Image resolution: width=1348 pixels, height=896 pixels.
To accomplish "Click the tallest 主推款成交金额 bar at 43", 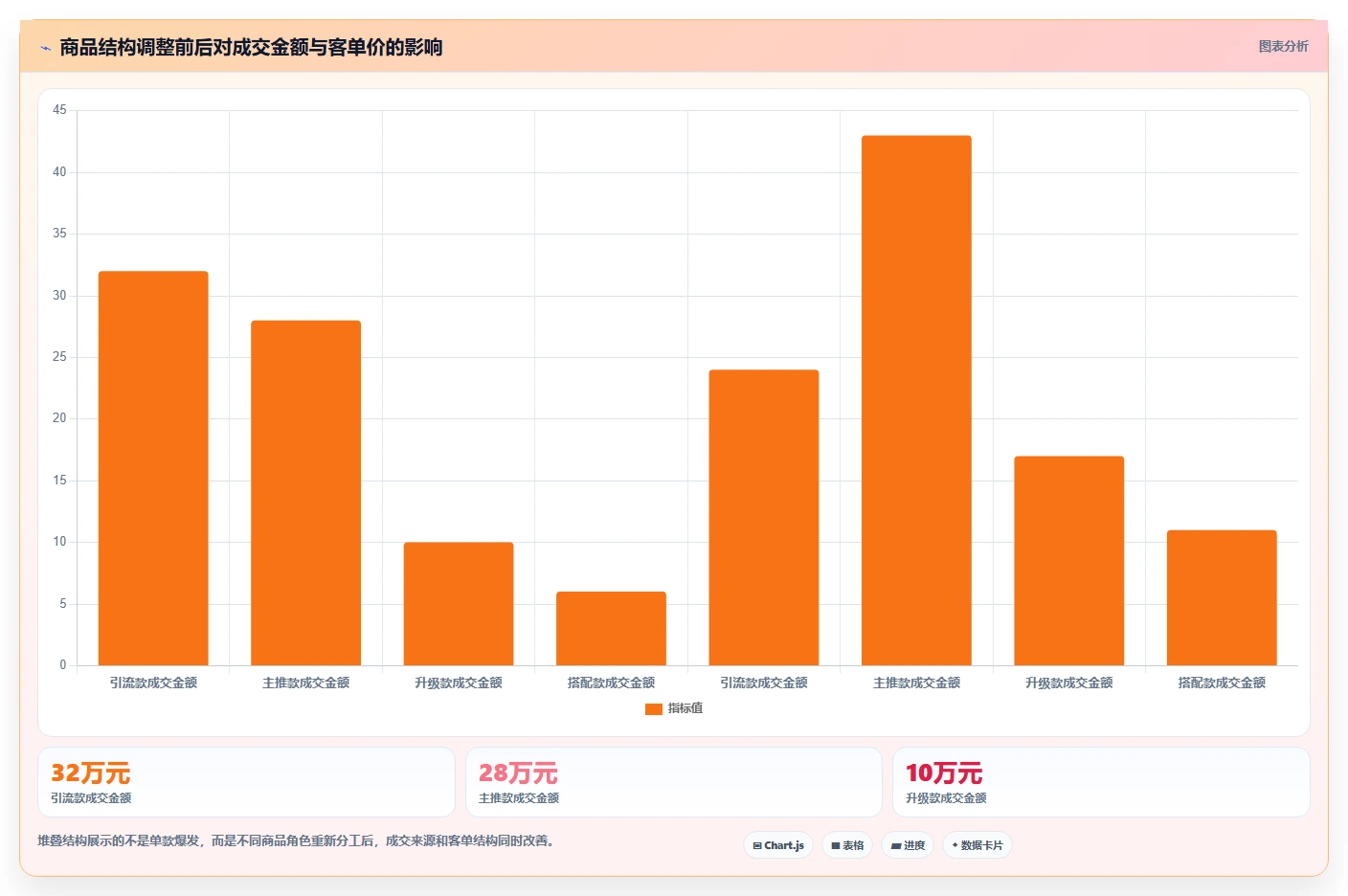I will coord(916,400).
